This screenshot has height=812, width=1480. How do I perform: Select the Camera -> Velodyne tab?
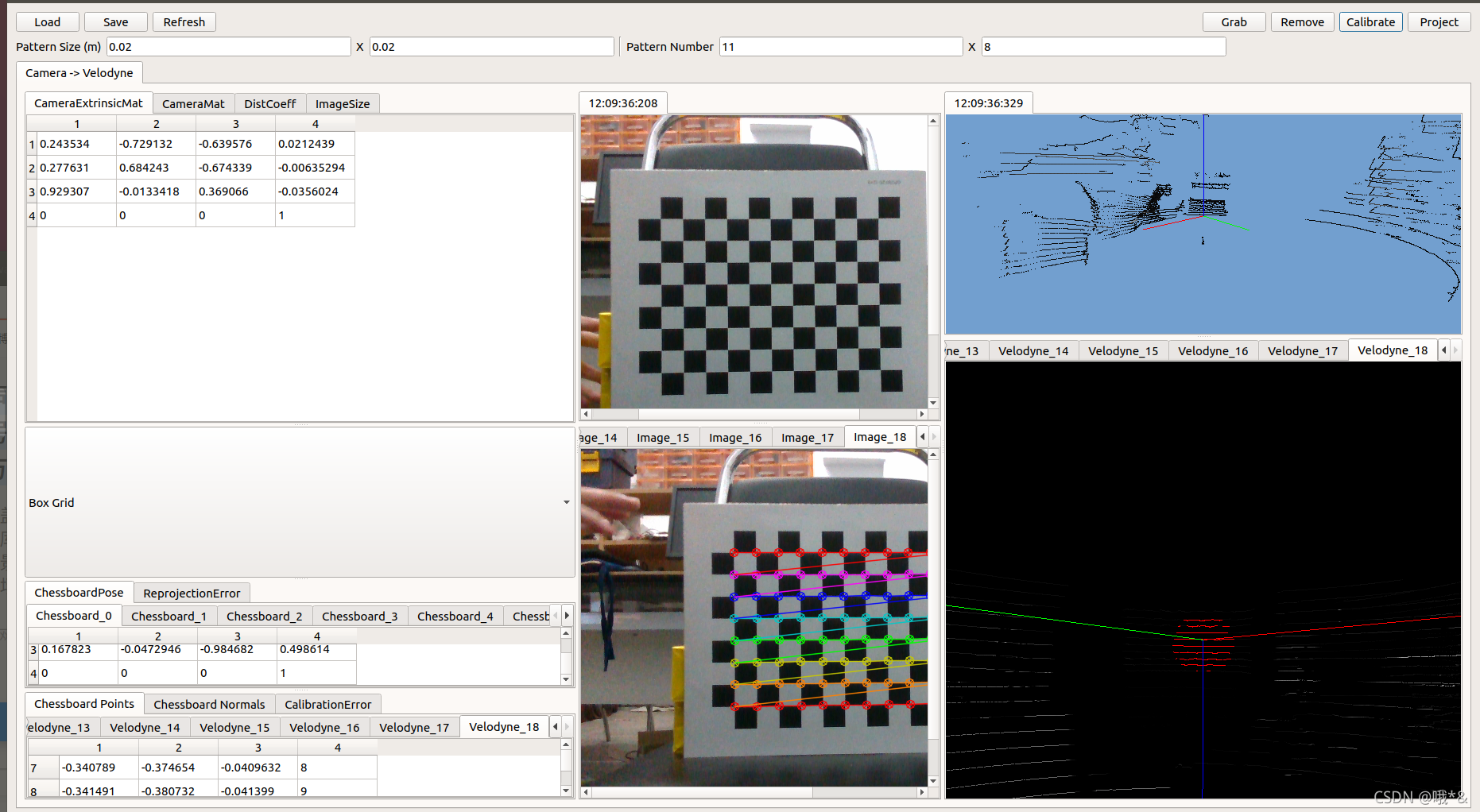[x=79, y=73]
